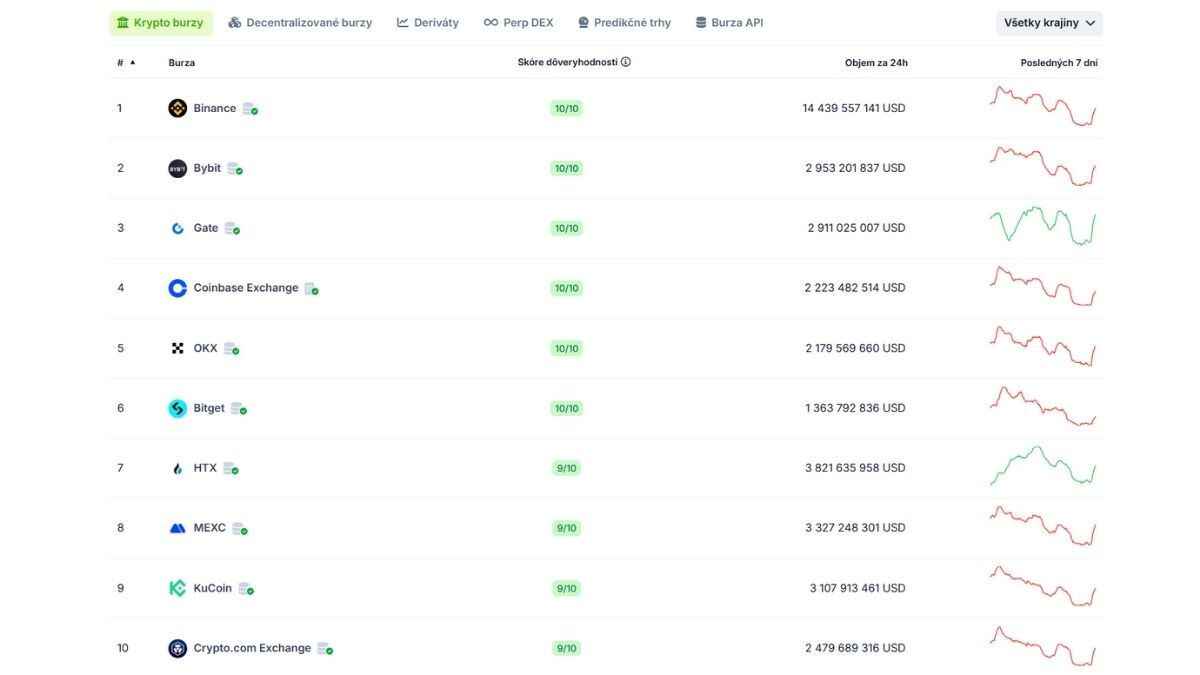
Task: Click the Gate logo icon
Action: pos(177,228)
